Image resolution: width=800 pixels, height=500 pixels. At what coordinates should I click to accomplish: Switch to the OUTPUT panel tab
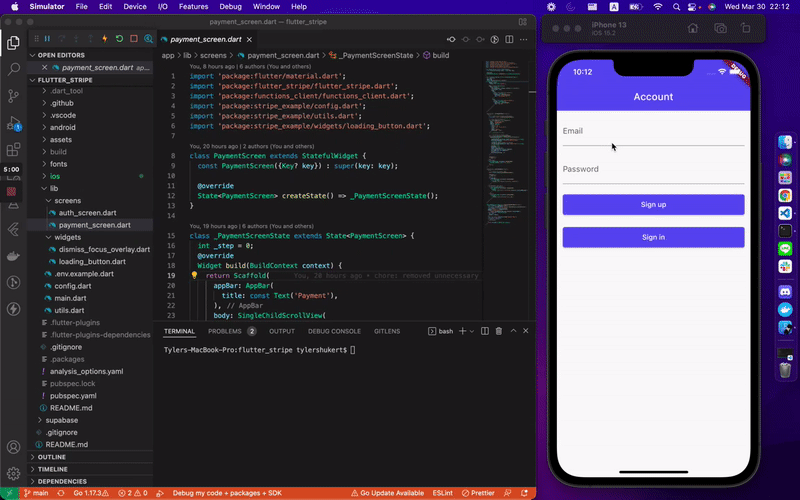282,331
